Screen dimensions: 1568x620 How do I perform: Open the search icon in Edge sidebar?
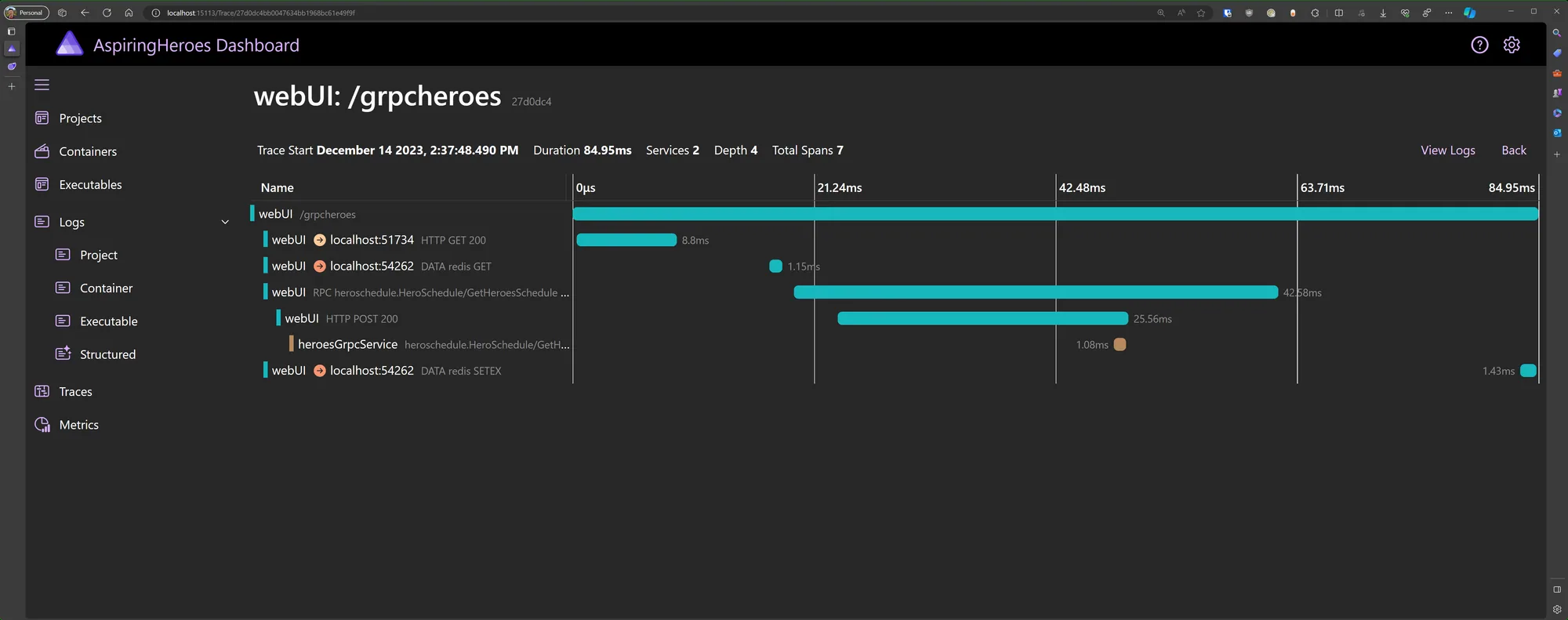(x=1557, y=33)
